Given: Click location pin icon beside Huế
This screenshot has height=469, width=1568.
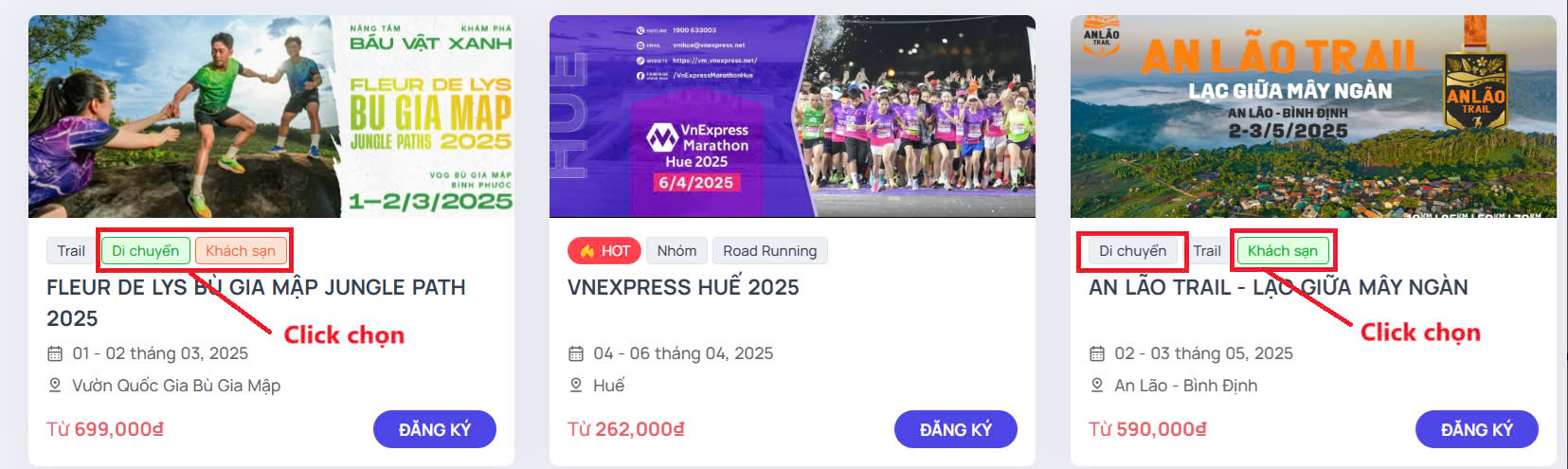Looking at the screenshot, I should coord(576,386).
